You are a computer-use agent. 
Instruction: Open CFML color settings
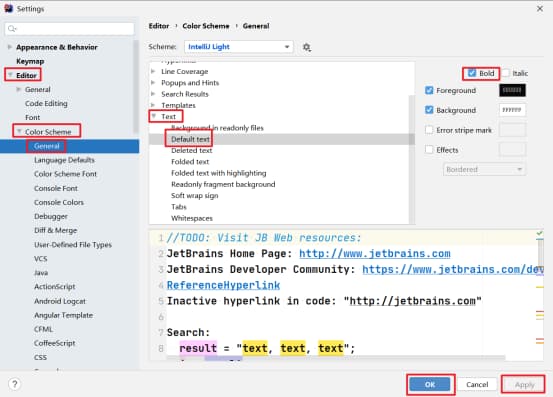pos(43,329)
